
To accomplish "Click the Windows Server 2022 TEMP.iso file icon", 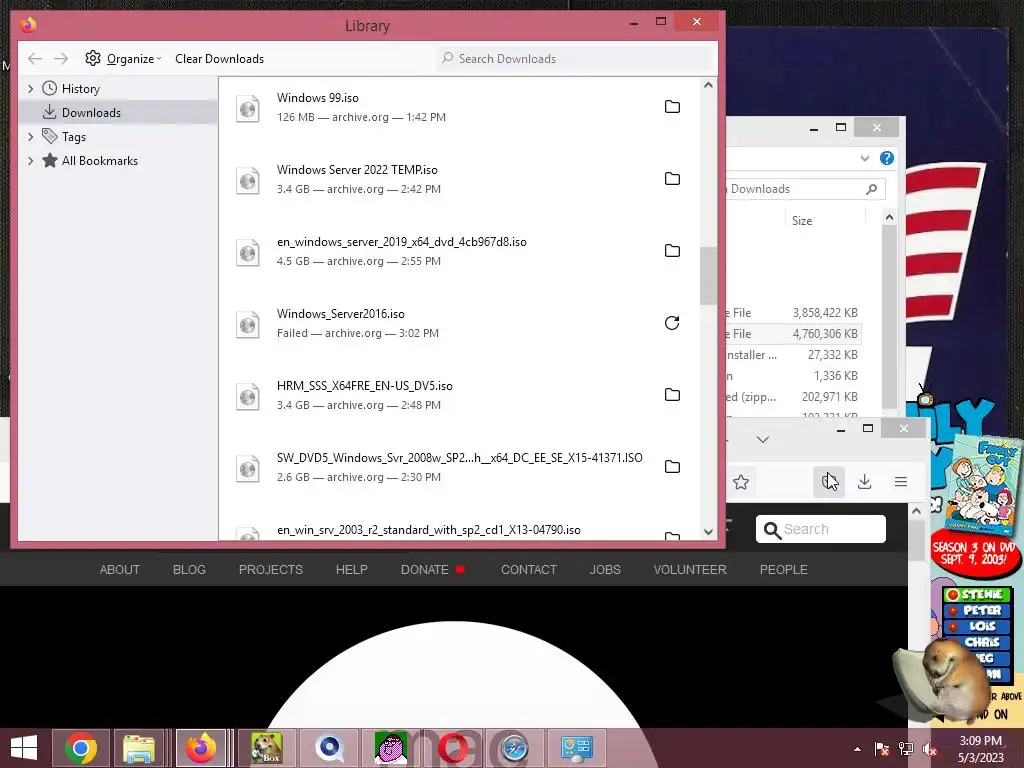I will tap(248, 180).
